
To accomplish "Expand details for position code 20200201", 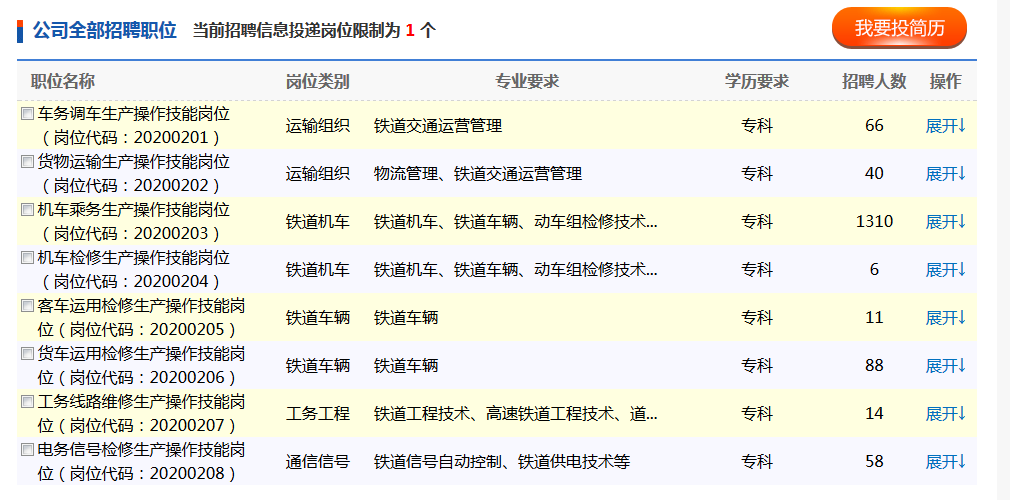I will (x=945, y=126).
